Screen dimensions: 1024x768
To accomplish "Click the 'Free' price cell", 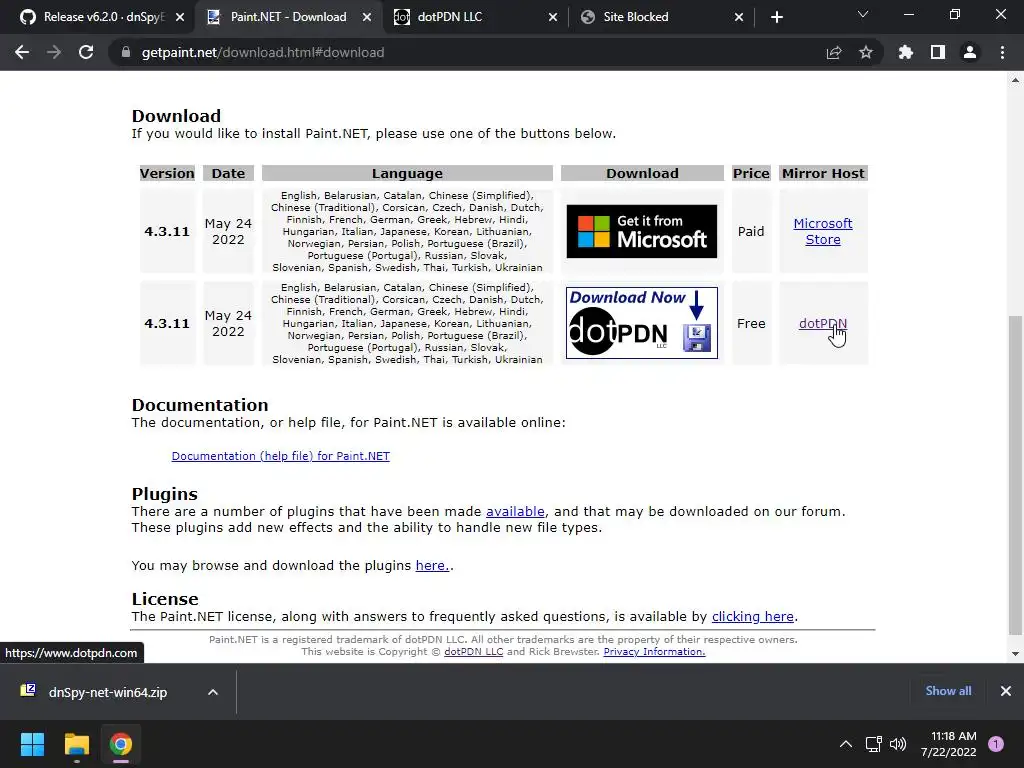I will (751, 323).
